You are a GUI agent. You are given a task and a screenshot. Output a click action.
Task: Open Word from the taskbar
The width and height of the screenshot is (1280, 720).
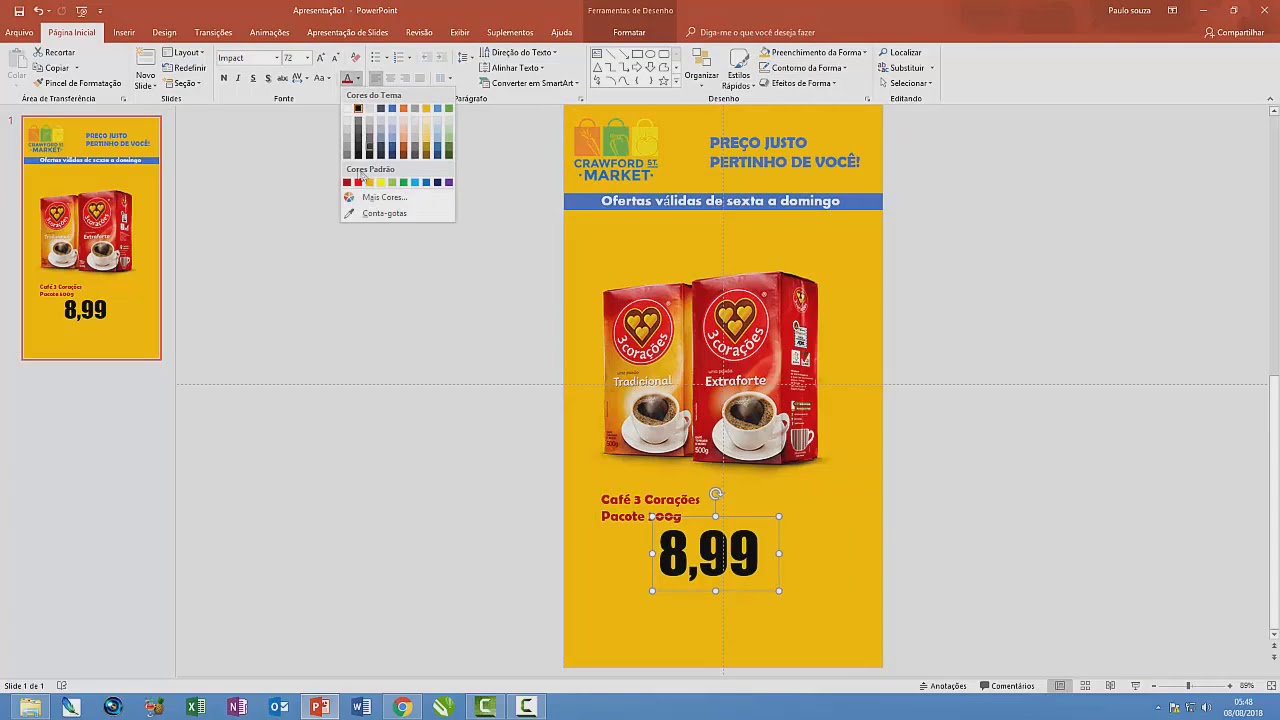[x=361, y=707]
